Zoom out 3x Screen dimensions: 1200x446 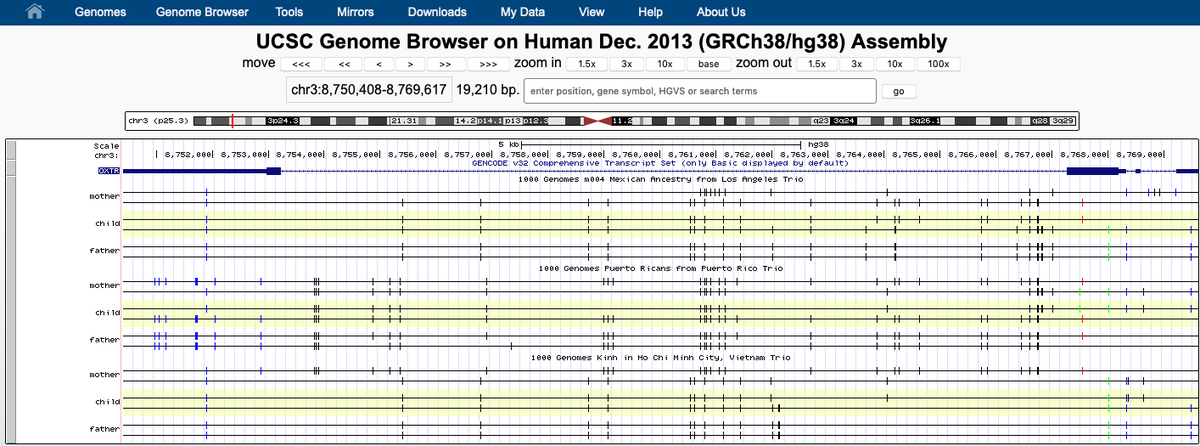point(856,64)
